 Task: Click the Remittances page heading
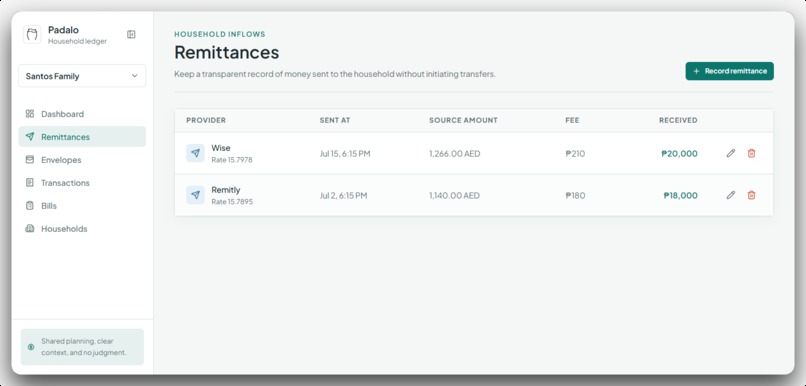click(227, 52)
